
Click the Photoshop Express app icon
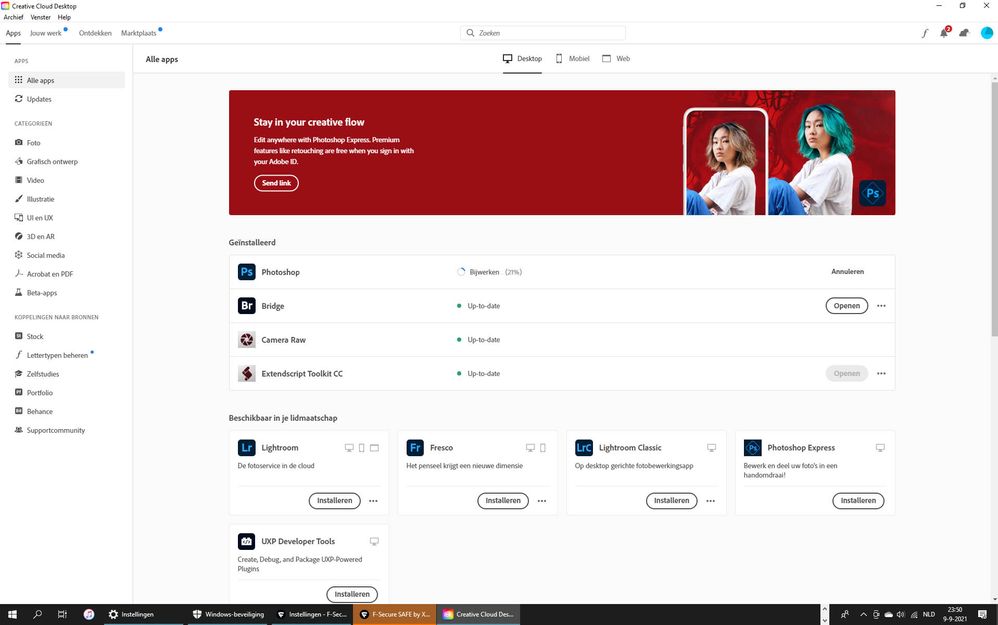pos(752,447)
